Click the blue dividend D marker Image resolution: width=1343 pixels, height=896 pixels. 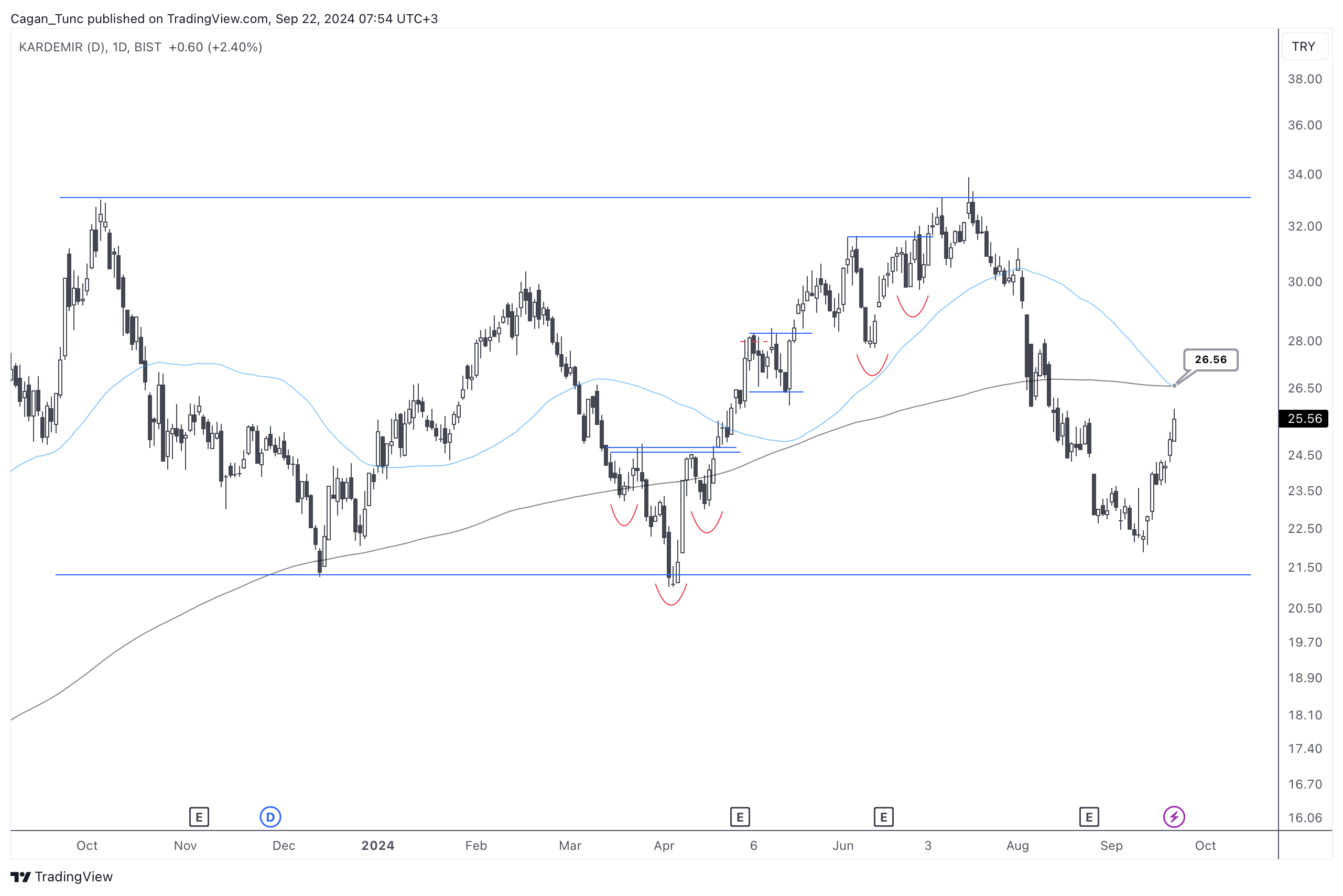270,816
